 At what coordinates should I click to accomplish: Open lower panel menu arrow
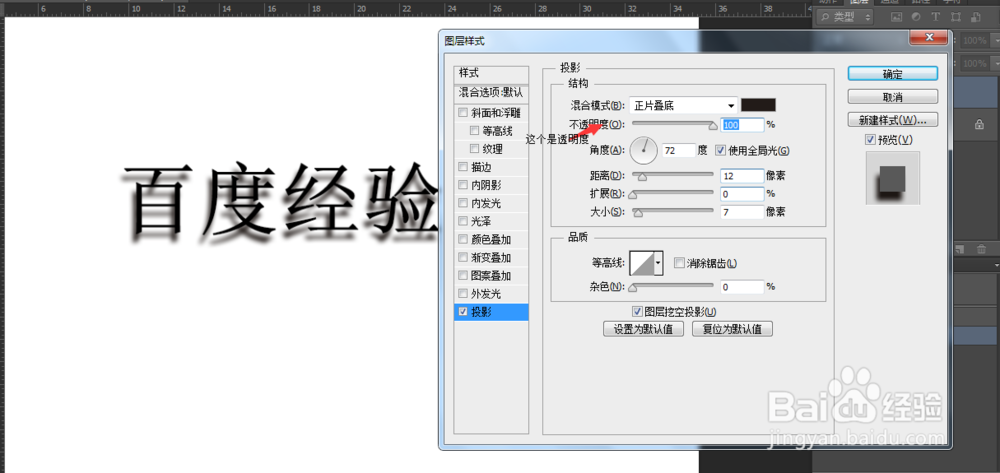click(996, 265)
